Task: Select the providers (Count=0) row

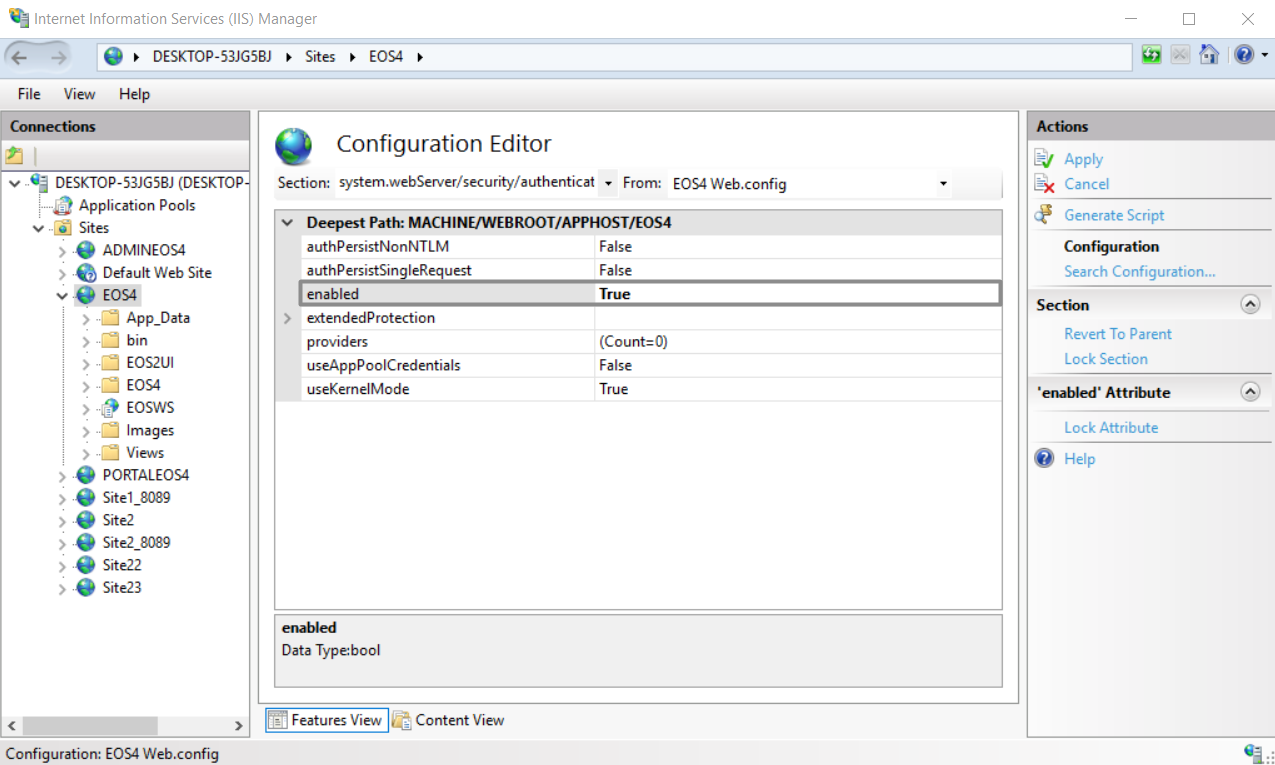Action: tap(651, 342)
